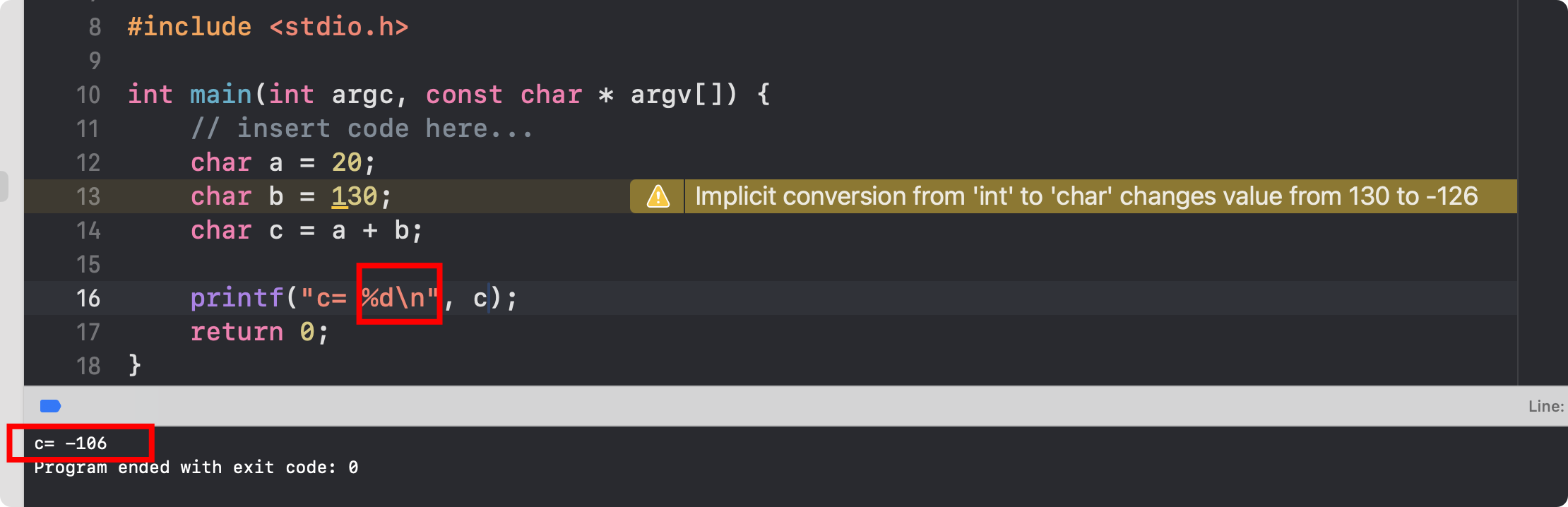This screenshot has width=1568, height=507.
Task: Click the #include directive keyword
Action: coord(189,27)
